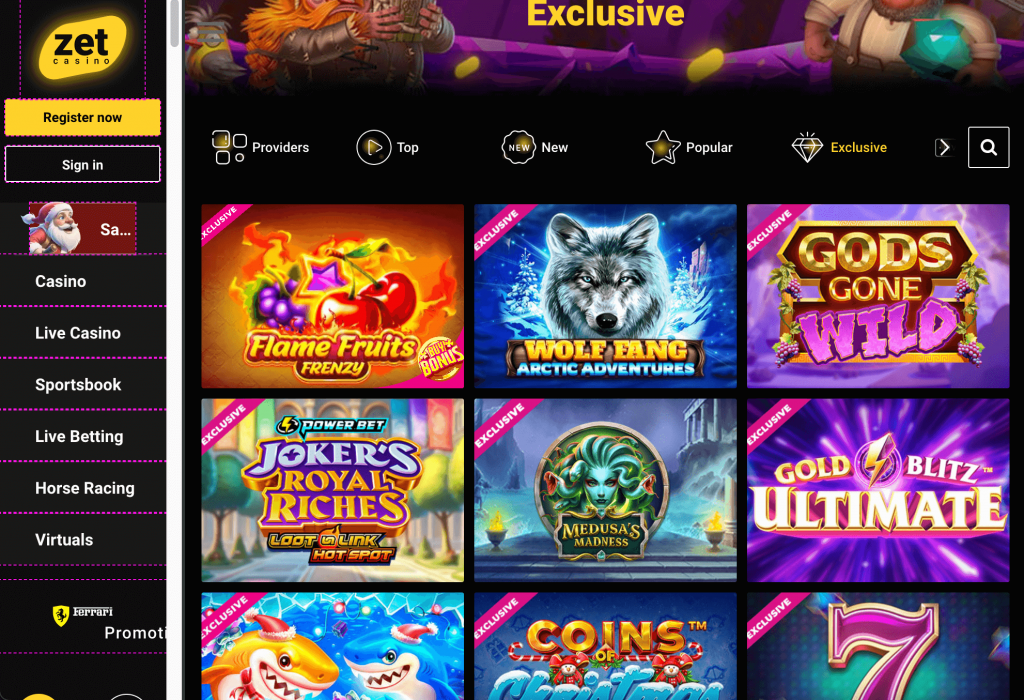The height and width of the screenshot is (700, 1024).
Task: Open Wolf Fang Arctic Adventures game
Action: 605,296
